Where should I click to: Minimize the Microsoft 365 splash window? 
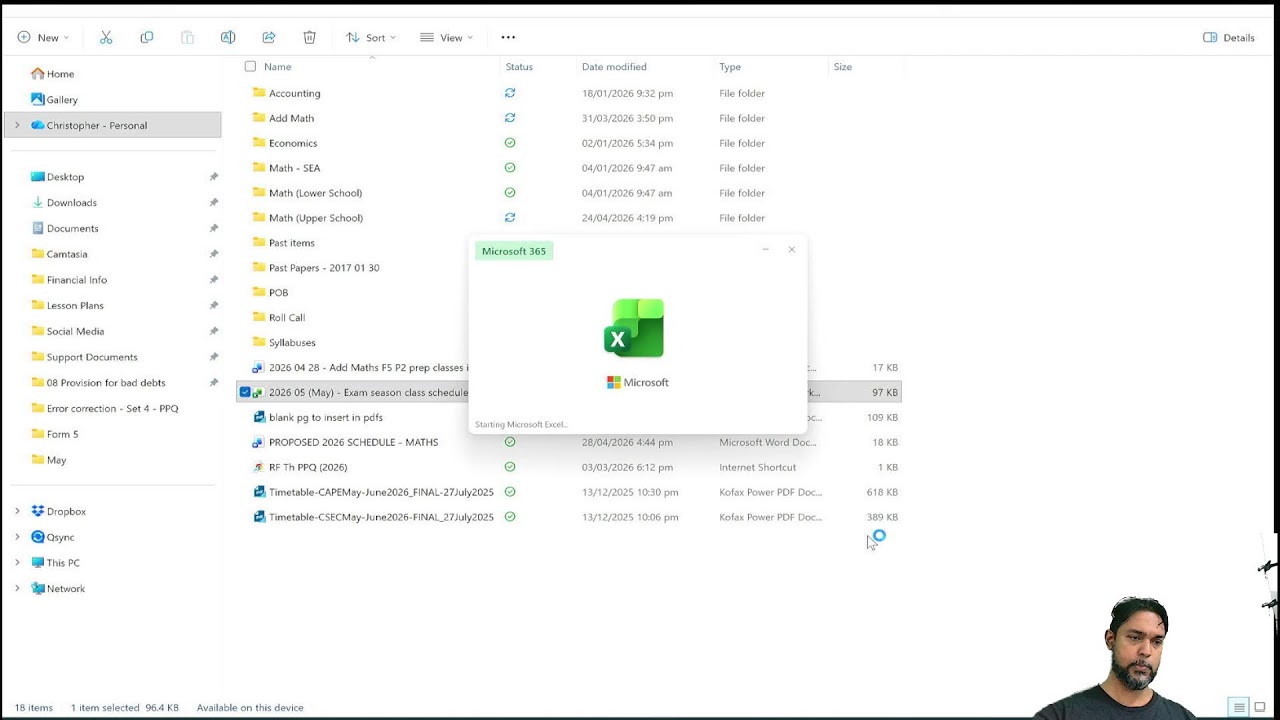coord(765,250)
